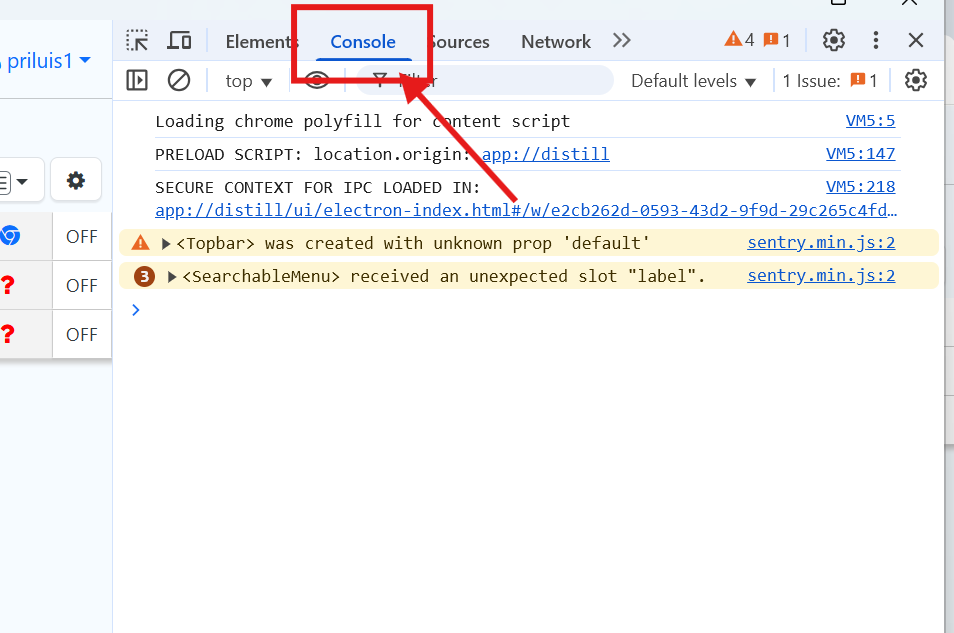Click the console Filter input field

tap(500, 81)
